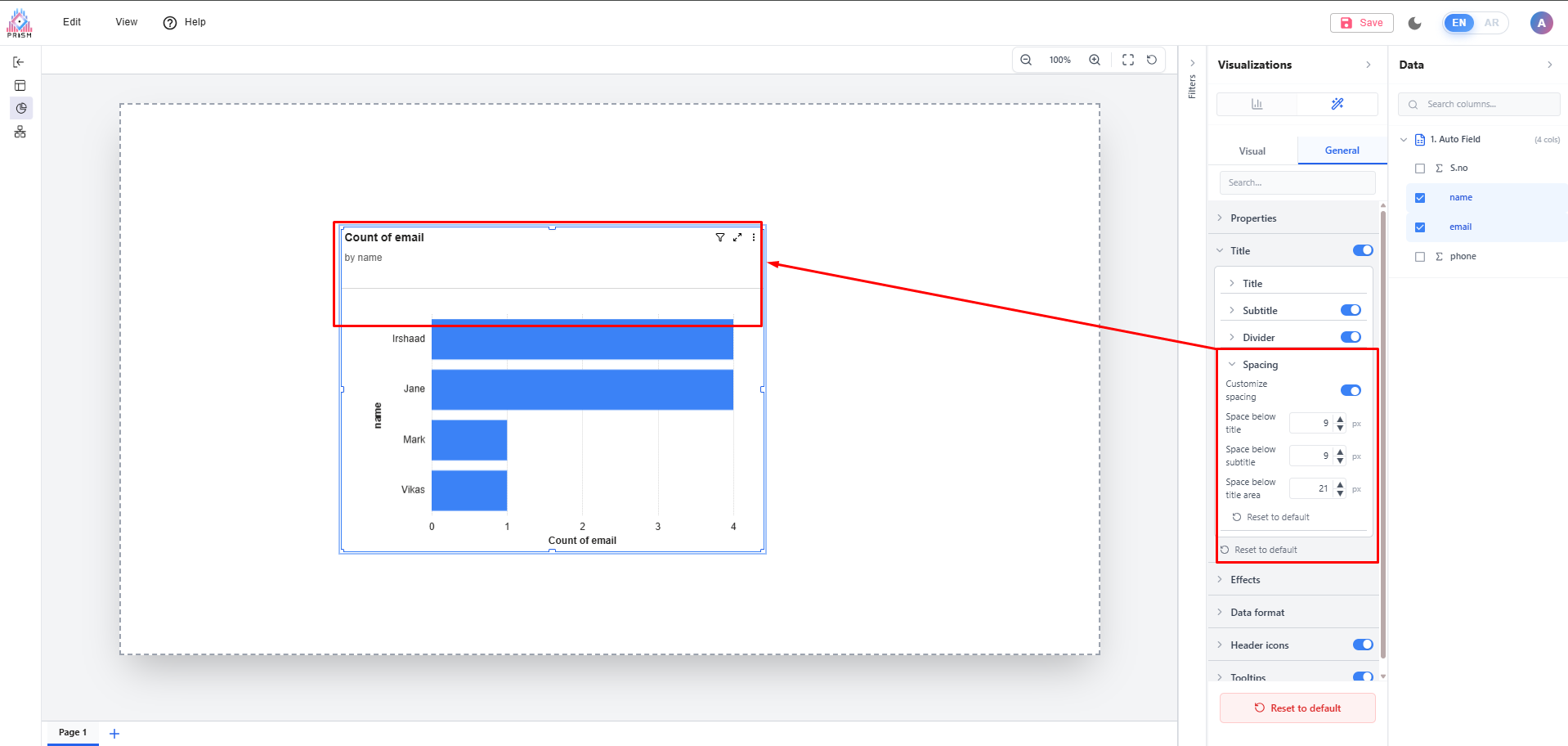This screenshot has width=1568, height=746.
Task: Open the Edit menu
Action: point(72,22)
